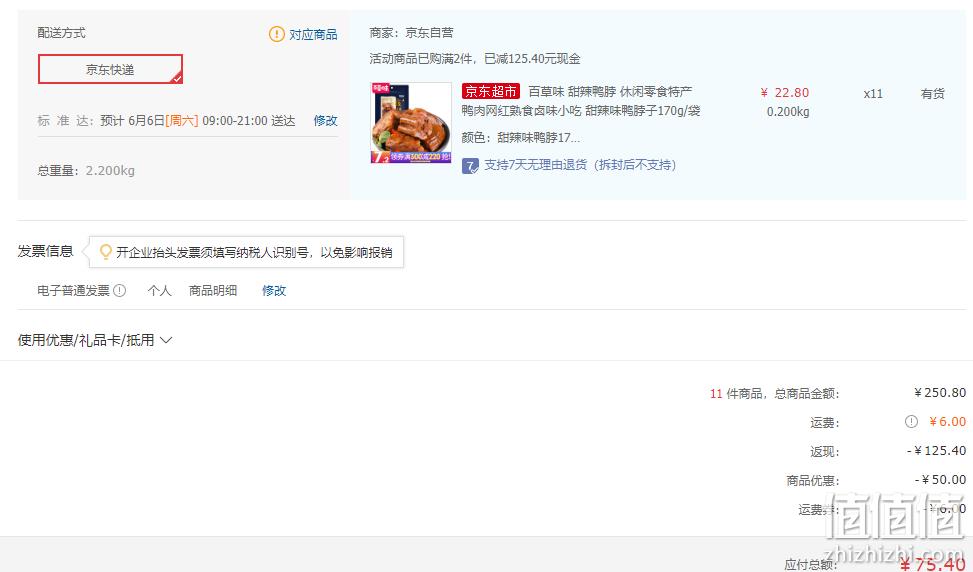Click the info icon beside the 运费 amount
This screenshot has width=973, height=572.
911,422
